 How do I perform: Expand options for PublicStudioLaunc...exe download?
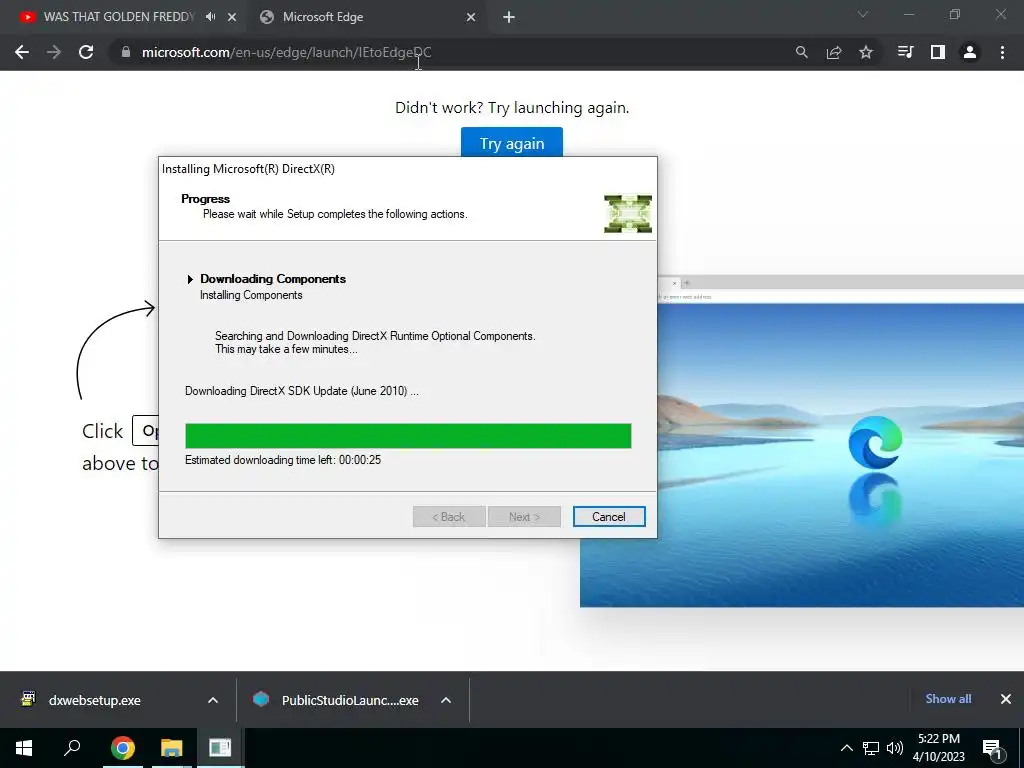point(446,700)
